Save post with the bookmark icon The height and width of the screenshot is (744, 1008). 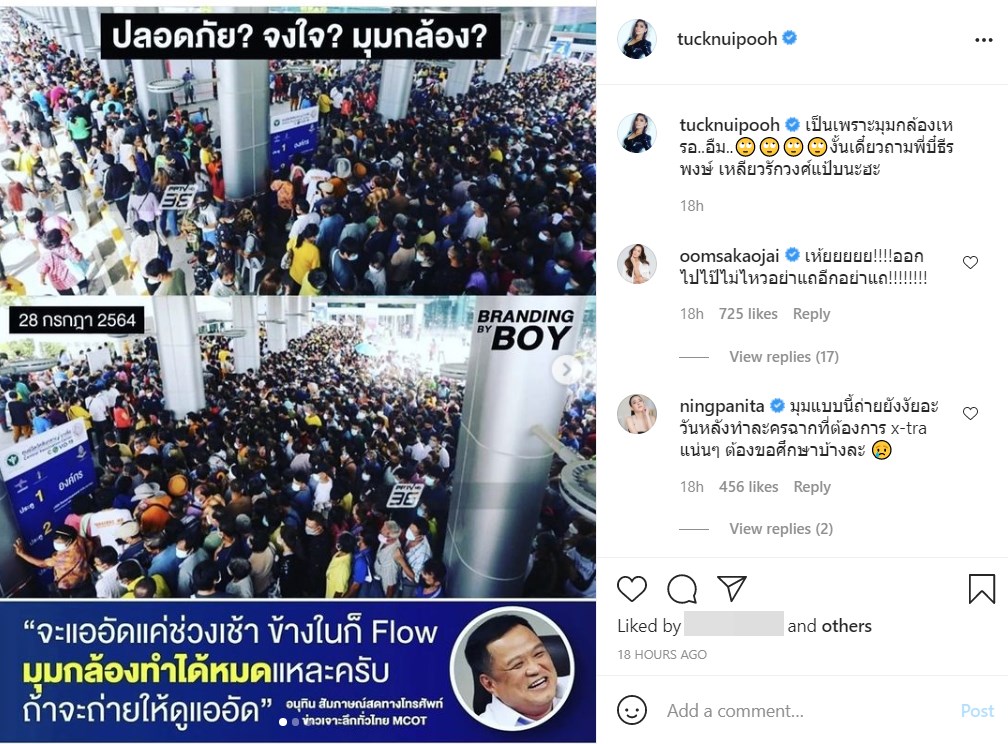(981, 588)
